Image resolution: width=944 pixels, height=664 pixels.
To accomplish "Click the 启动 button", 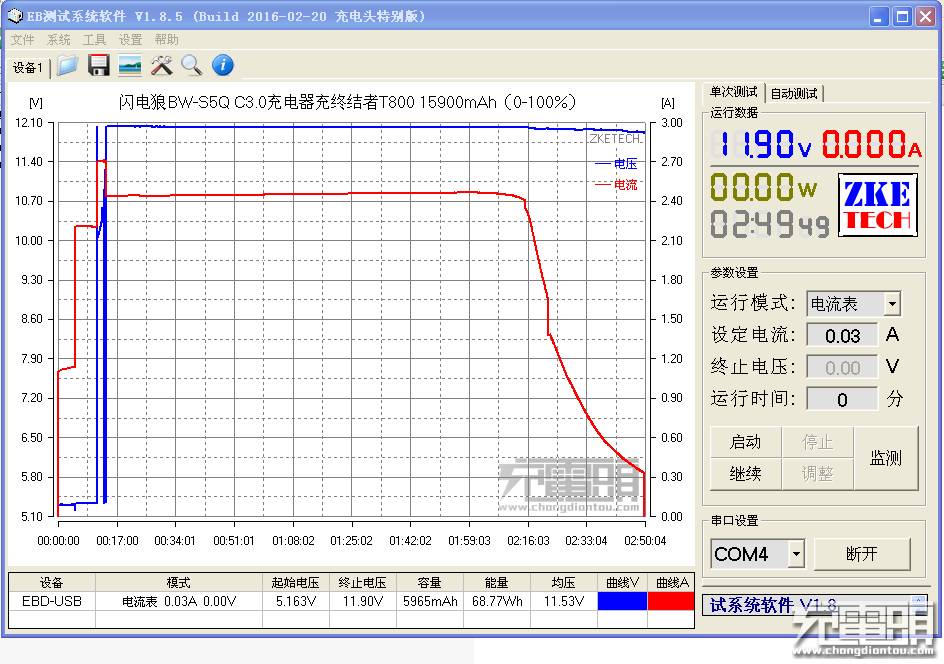I will pyautogui.click(x=745, y=442).
